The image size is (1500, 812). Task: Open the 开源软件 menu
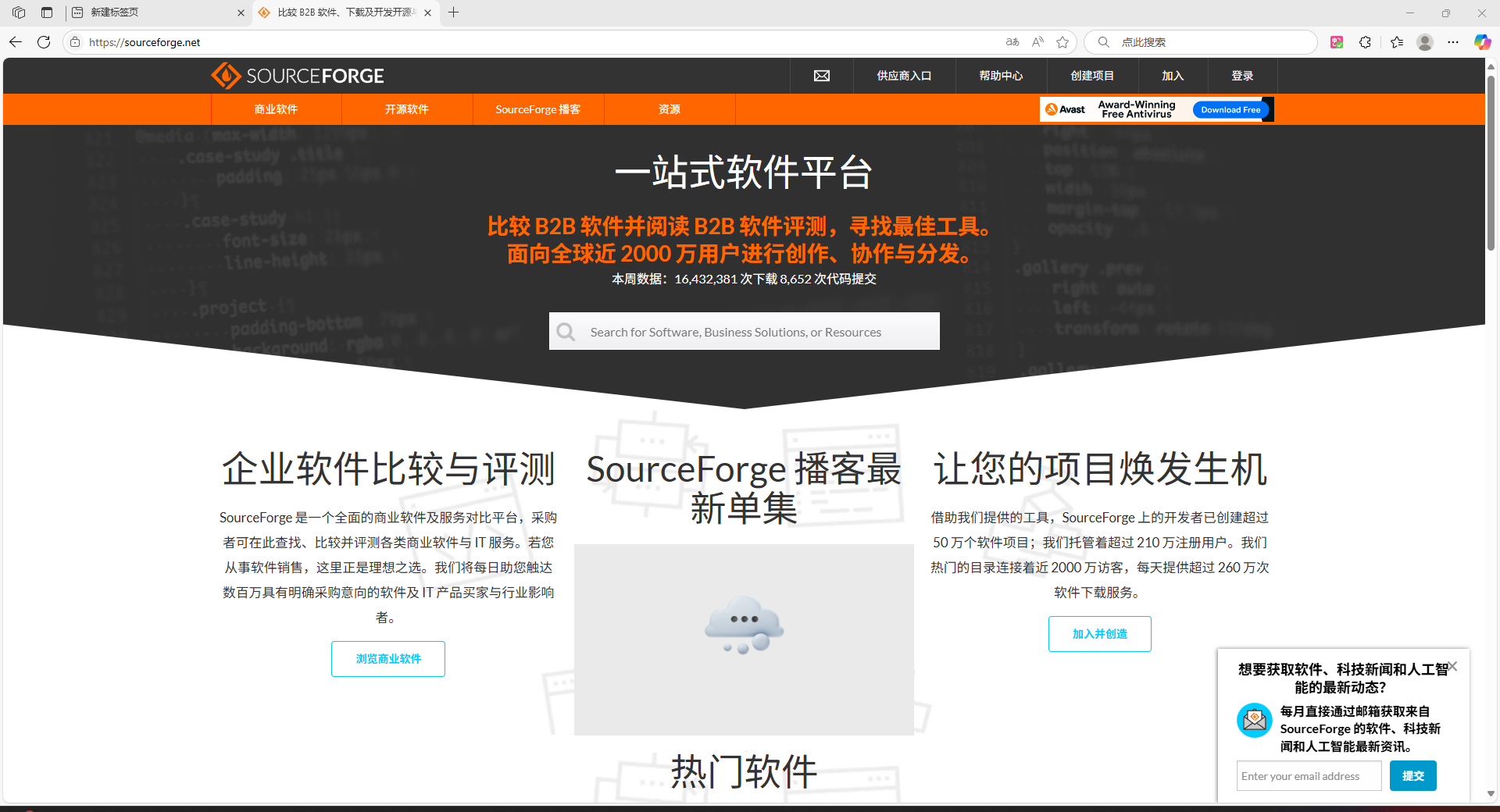coord(406,109)
